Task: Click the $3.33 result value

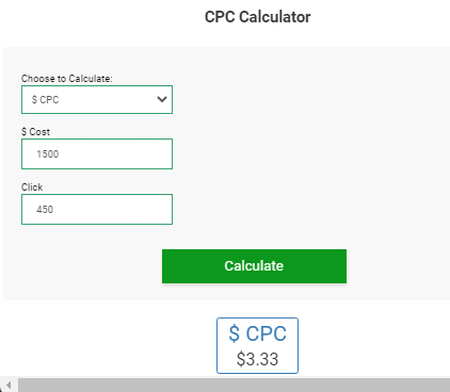Action: click(x=257, y=359)
